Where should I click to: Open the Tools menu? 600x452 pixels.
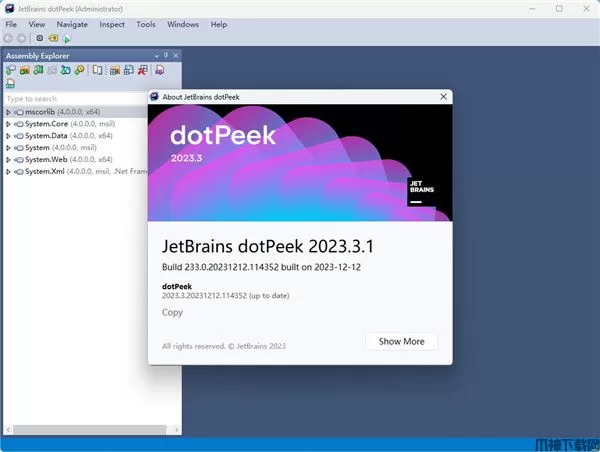click(146, 24)
